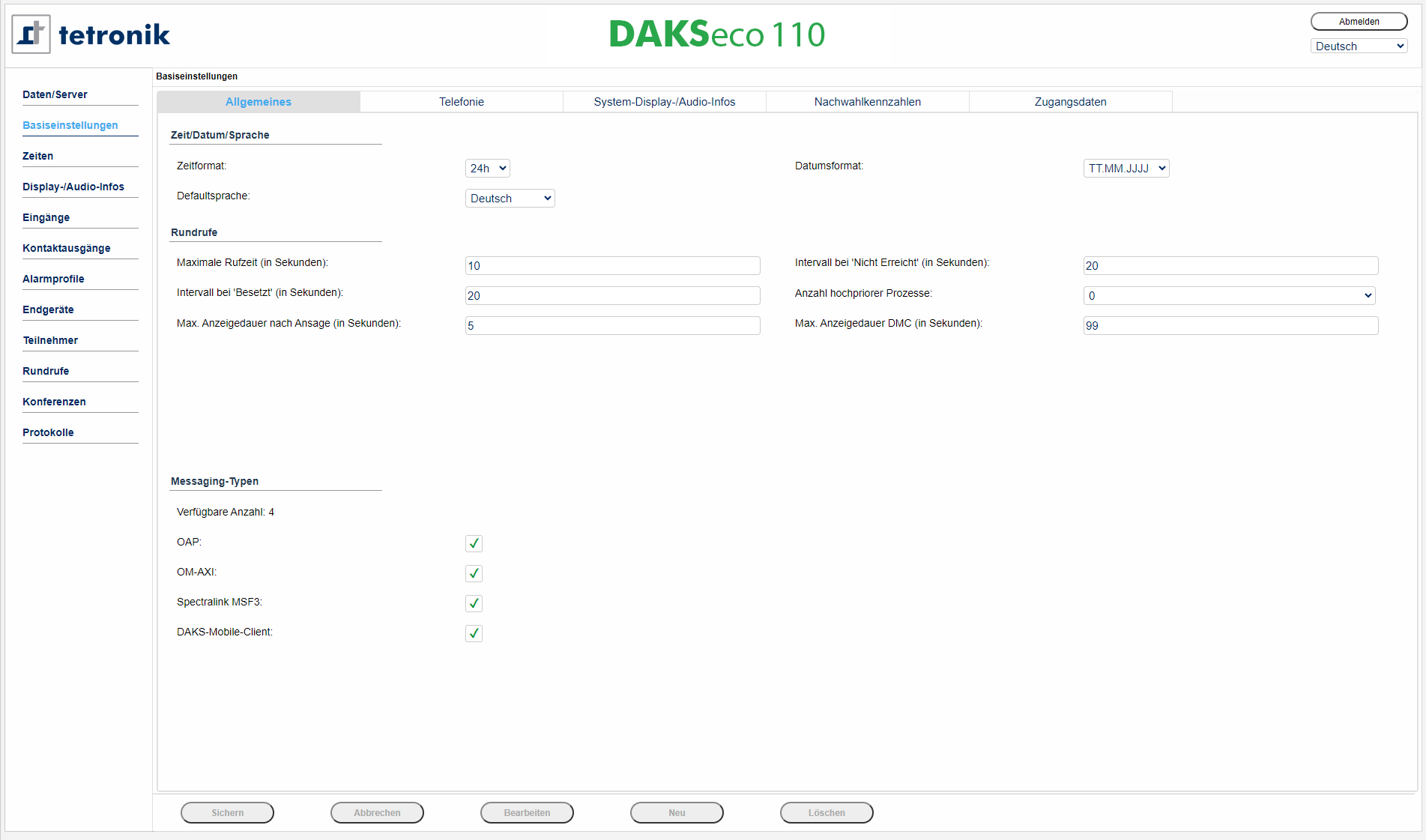Screen dimensions: 1426x840
Task: Toggle the DAKS-Mobile-Client checkbox
Action: (x=474, y=633)
